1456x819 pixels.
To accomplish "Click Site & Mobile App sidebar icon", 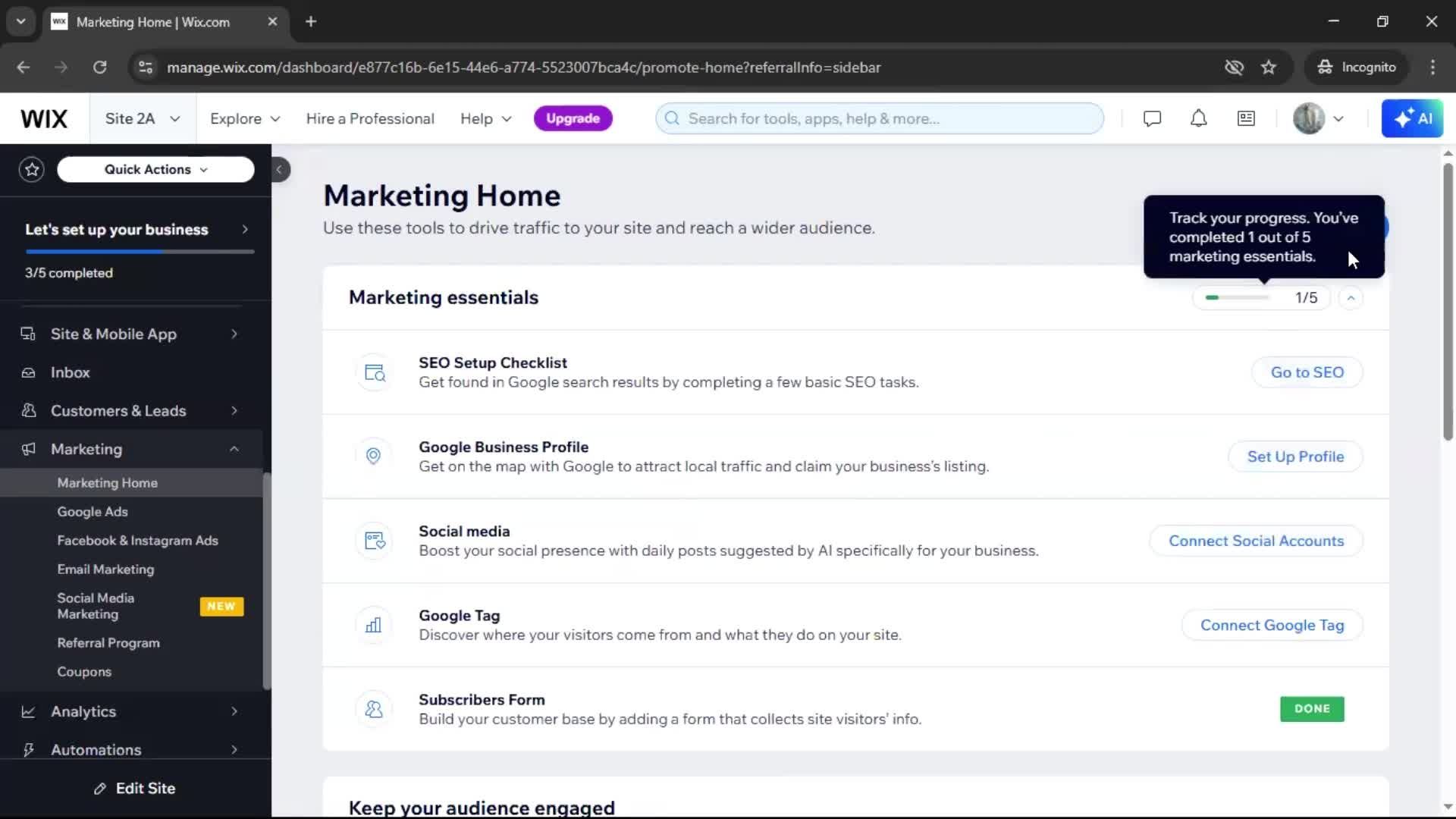I will (28, 334).
